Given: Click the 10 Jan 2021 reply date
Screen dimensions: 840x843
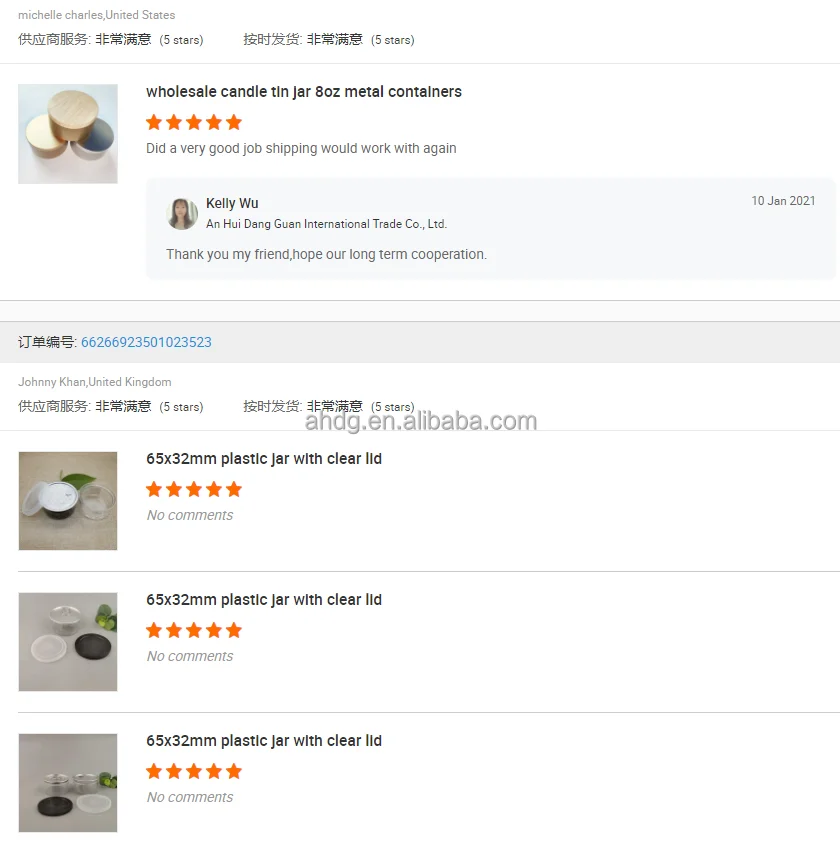Looking at the screenshot, I should click(x=783, y=201).
